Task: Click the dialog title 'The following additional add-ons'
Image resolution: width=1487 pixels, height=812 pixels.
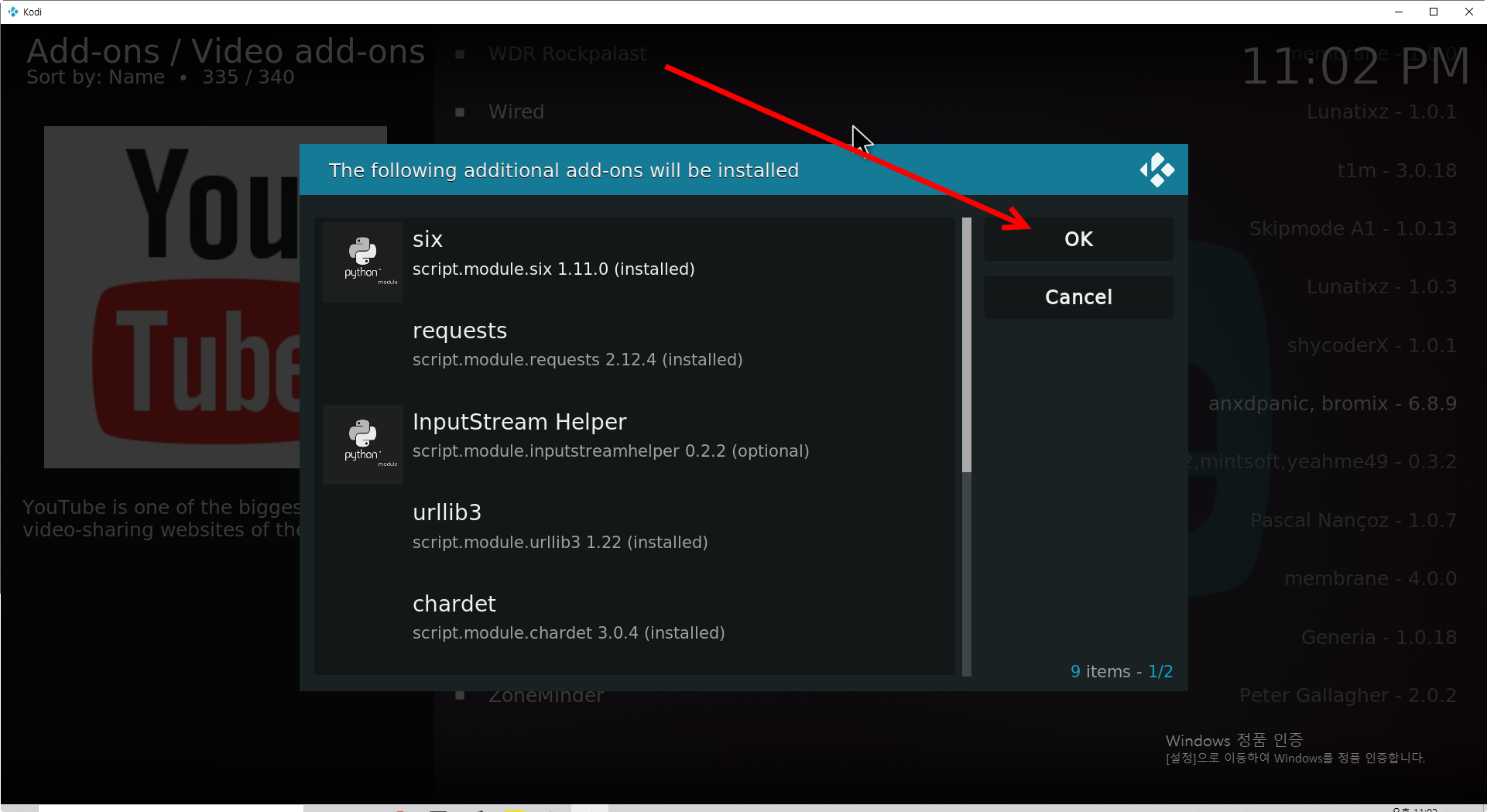Action: (564, 170)
